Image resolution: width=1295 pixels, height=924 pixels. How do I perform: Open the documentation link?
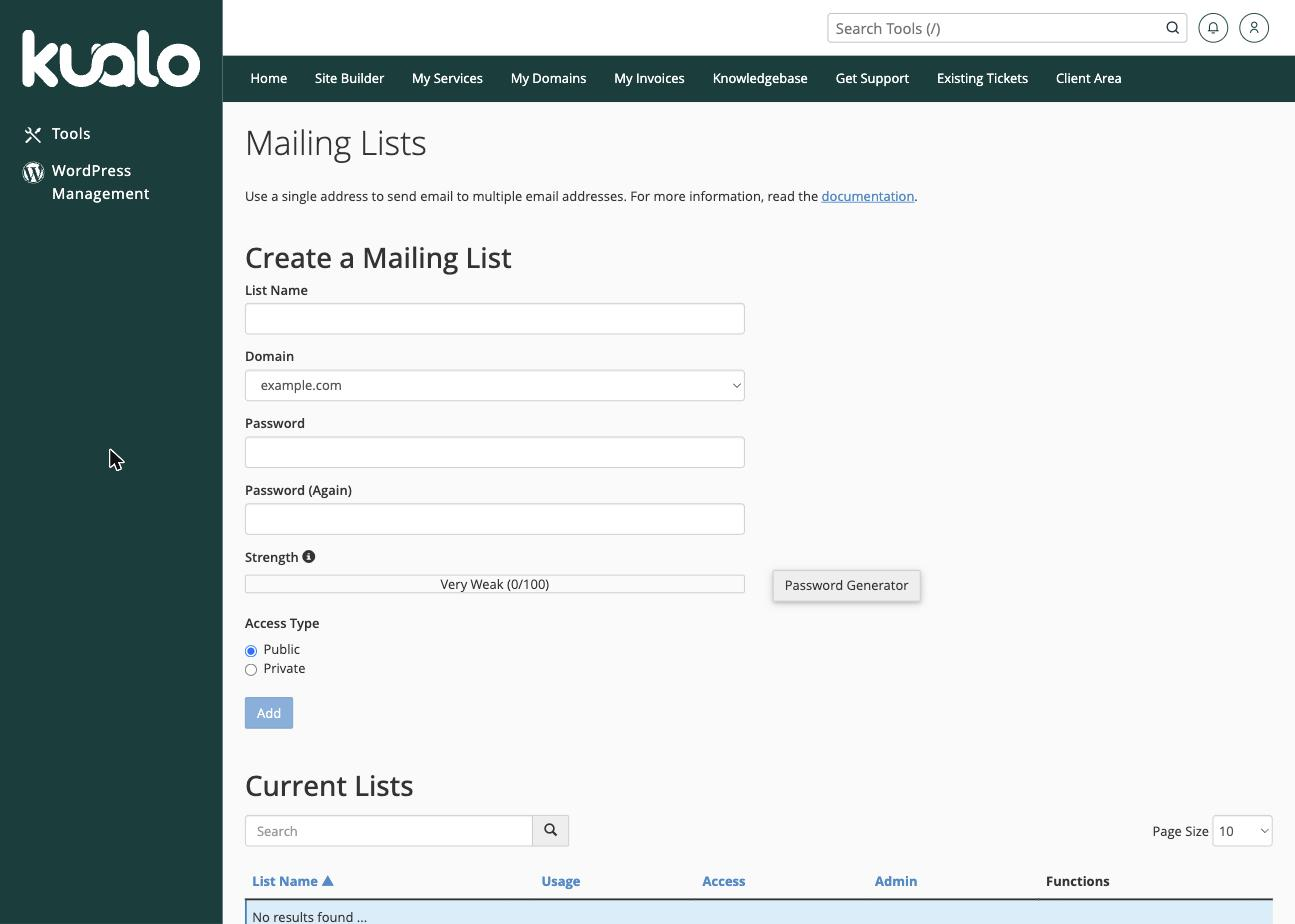pyautogui.click(x=867, y=196)
